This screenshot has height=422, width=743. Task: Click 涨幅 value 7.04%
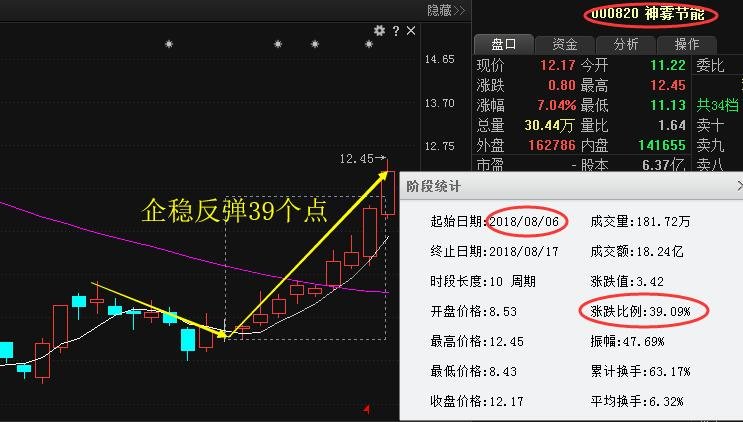click(x=557, y=105)
